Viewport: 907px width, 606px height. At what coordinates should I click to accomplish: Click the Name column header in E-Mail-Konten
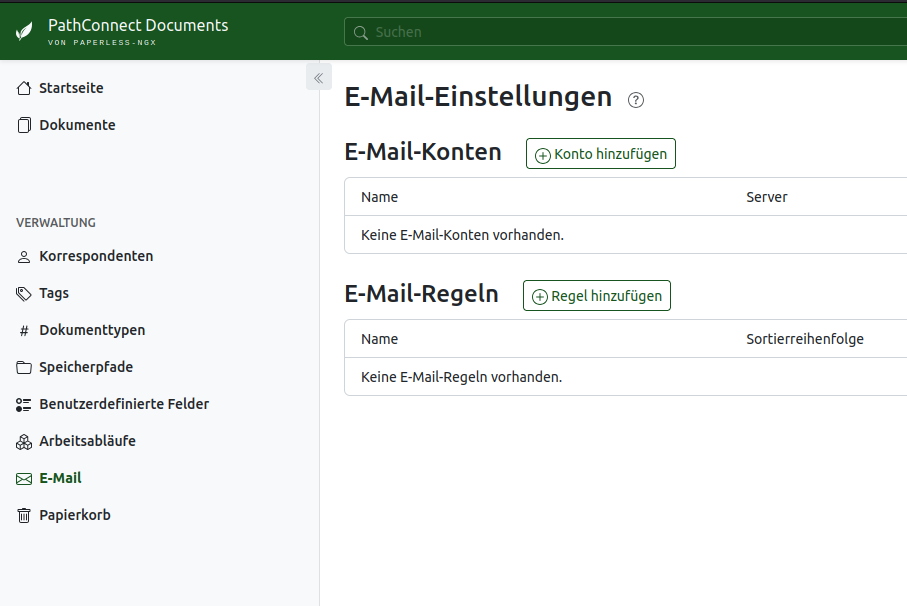(x=379, y=197)
